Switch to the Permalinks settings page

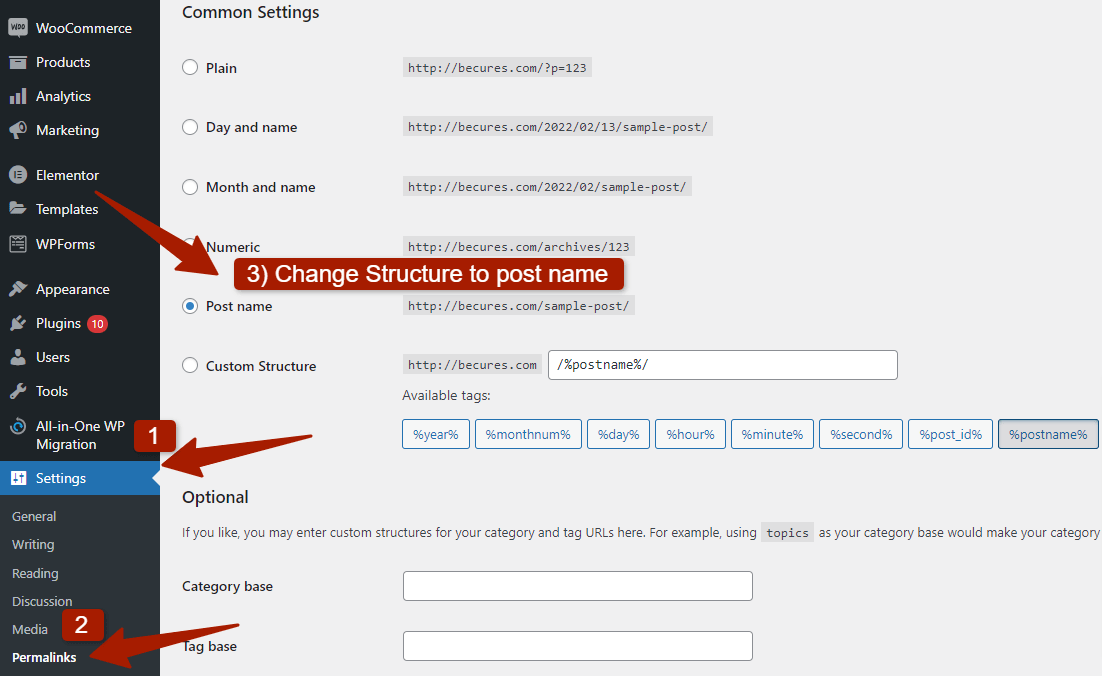pyautogui.click(x=44, y=657)
